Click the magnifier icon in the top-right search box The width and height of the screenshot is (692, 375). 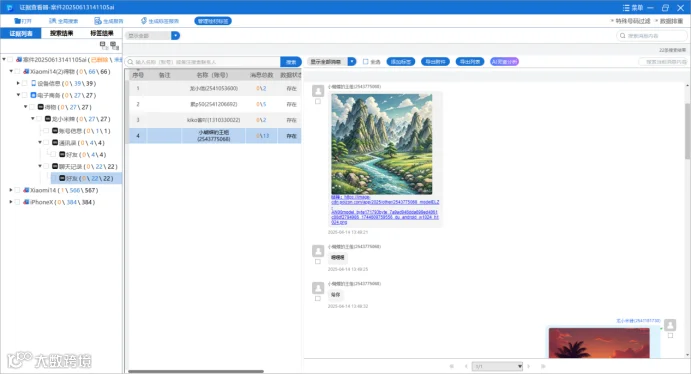[x=622, y=36]
